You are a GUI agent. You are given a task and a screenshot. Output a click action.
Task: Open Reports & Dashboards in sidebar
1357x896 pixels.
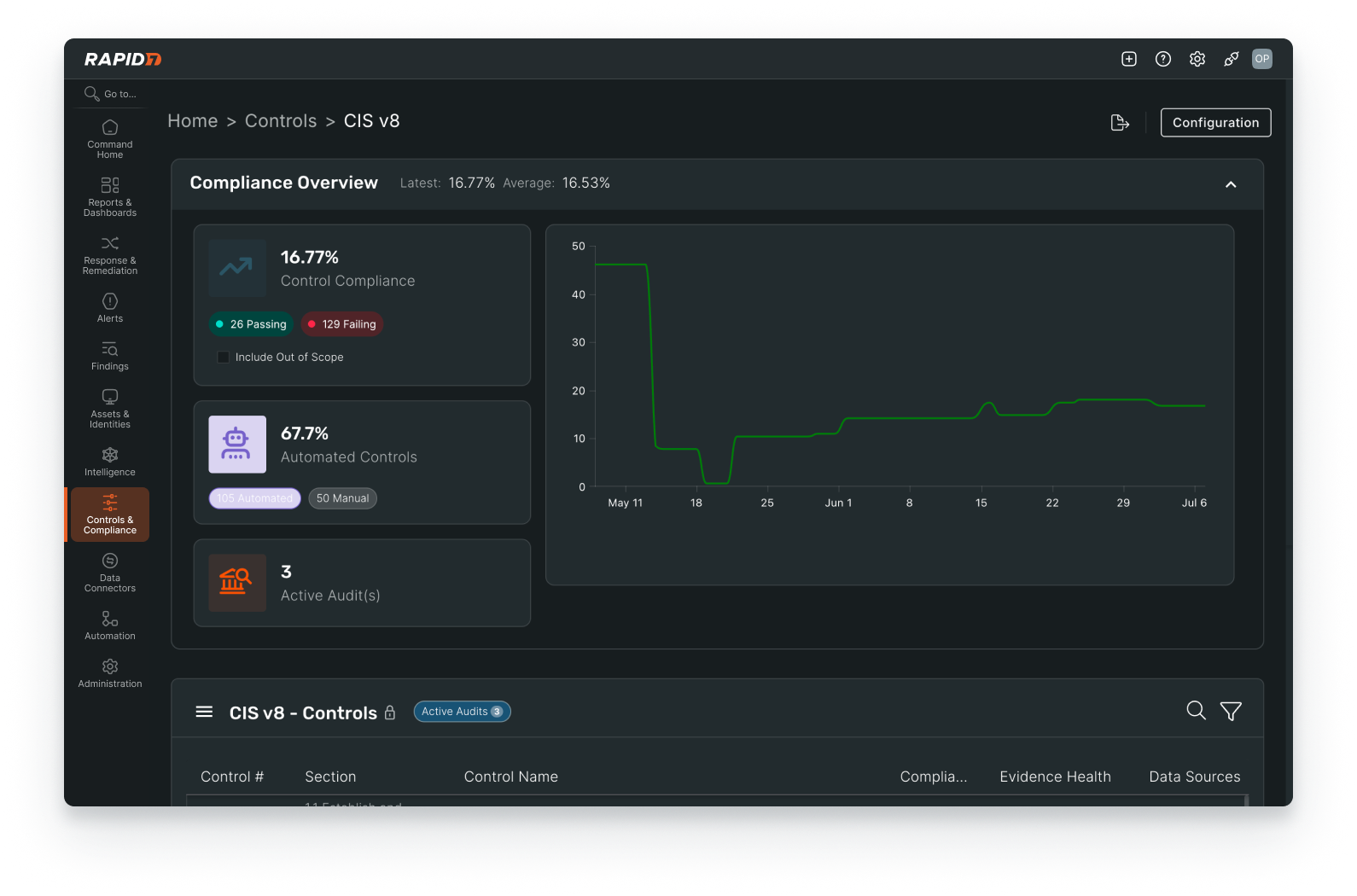tap(110, 197)
